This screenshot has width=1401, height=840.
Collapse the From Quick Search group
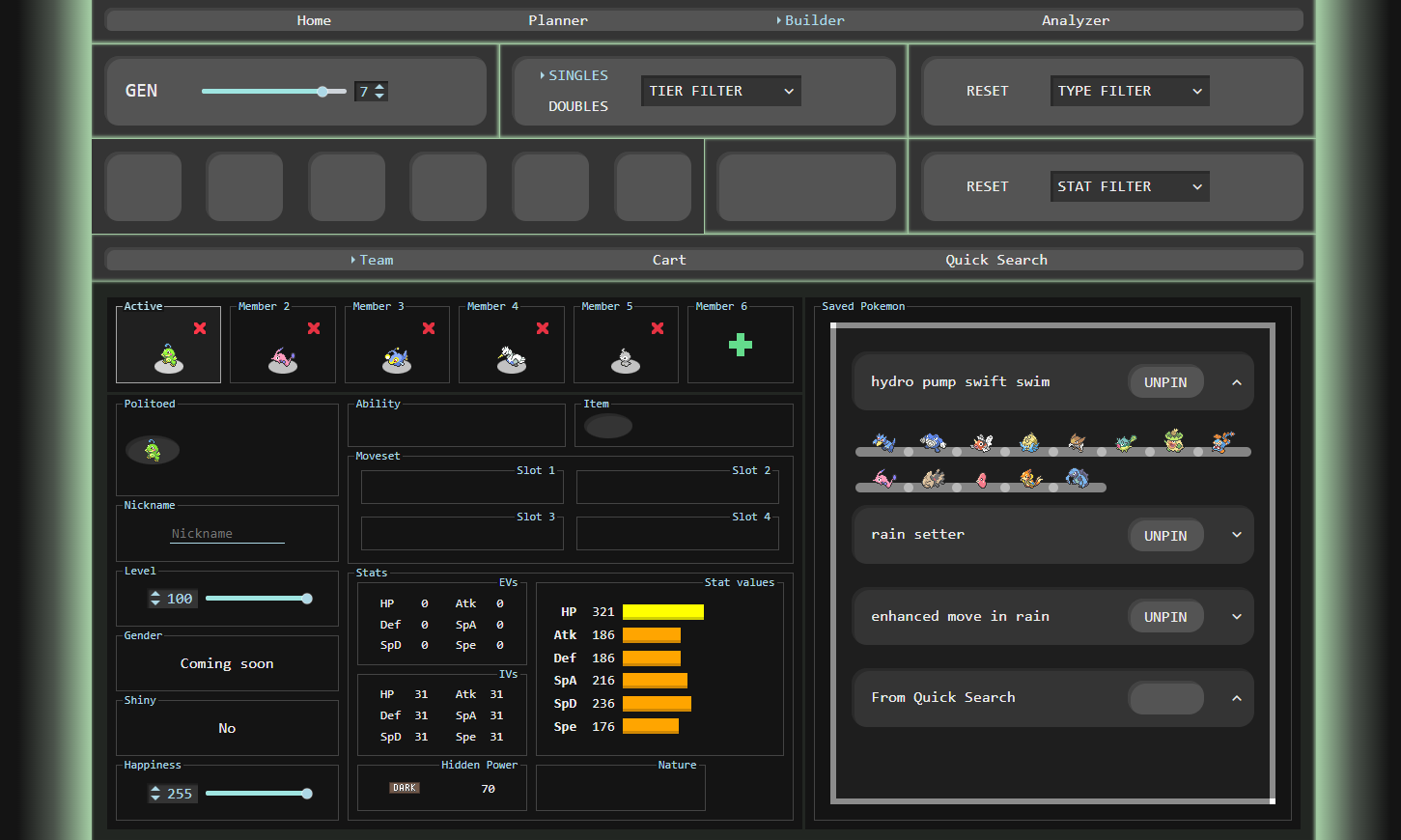pyautogui.click(x=1237, y=698)
